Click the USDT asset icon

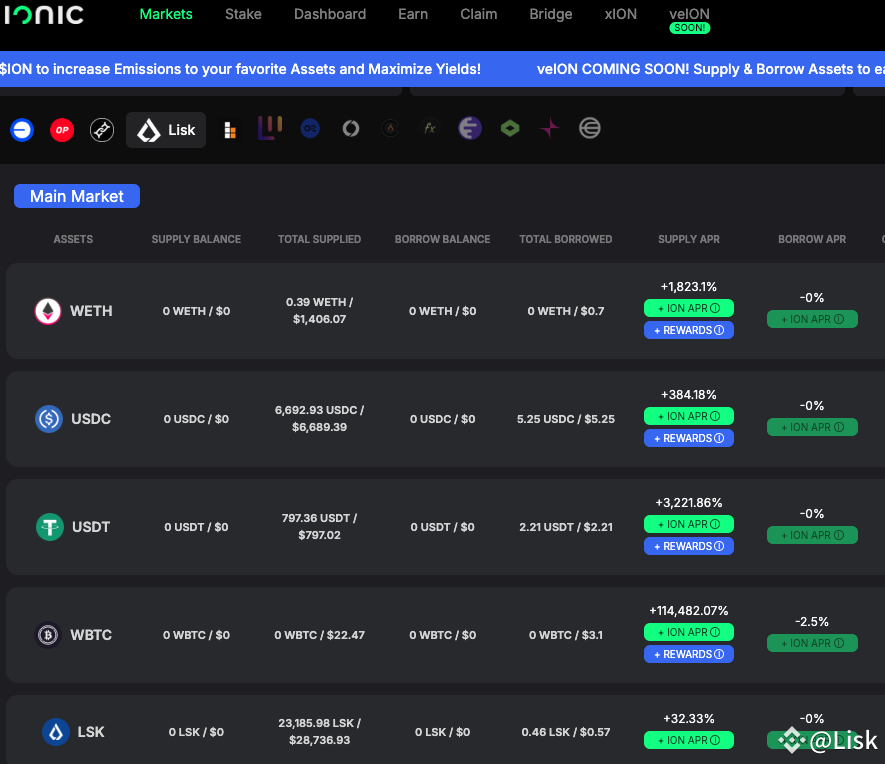coord(47,527)
